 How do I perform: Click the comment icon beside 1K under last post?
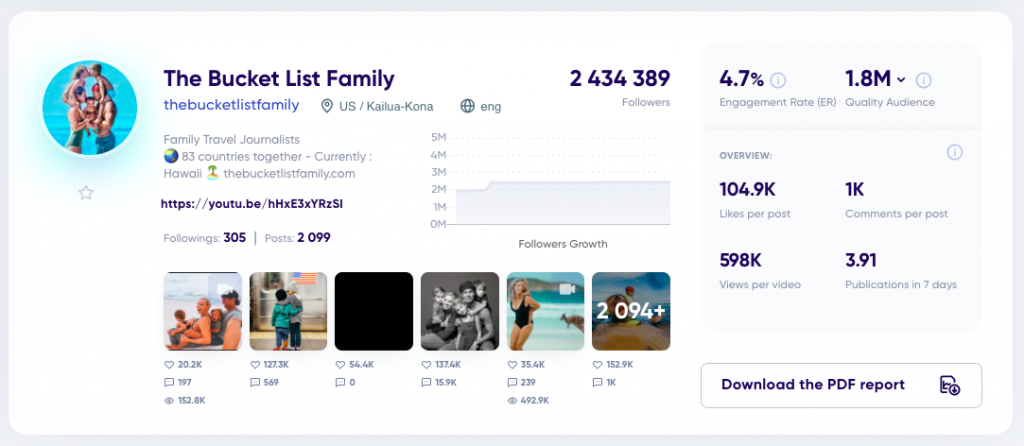[598, 383]
